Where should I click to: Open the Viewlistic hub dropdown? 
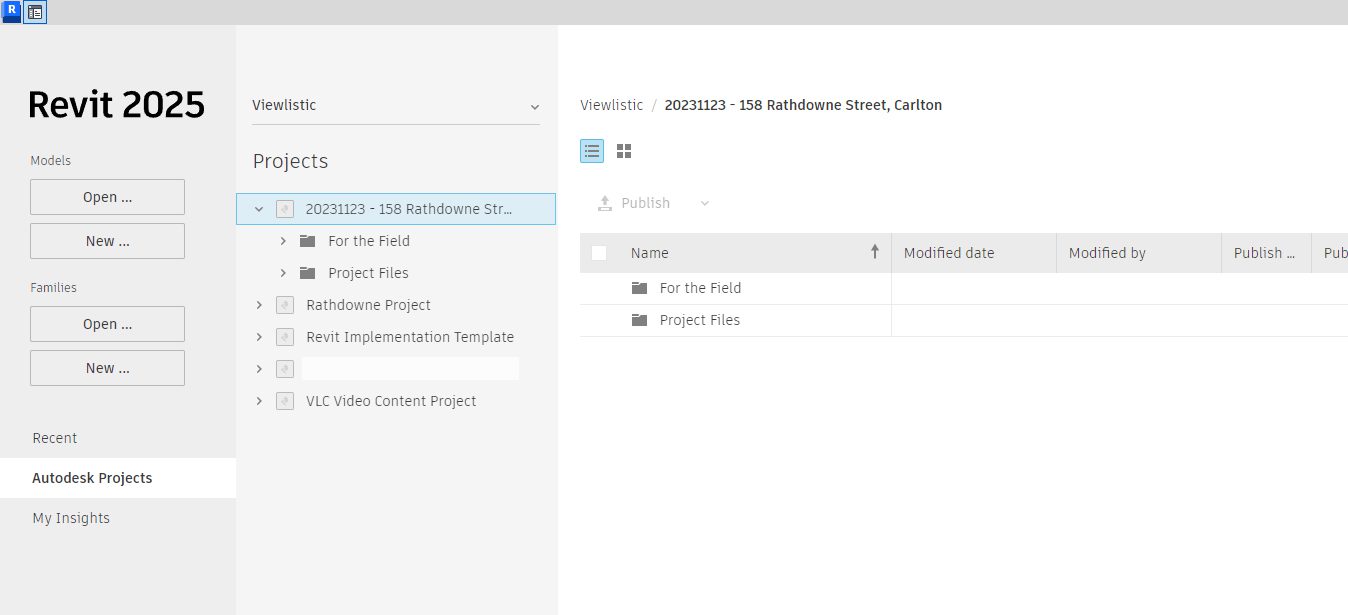coord(396,106)
